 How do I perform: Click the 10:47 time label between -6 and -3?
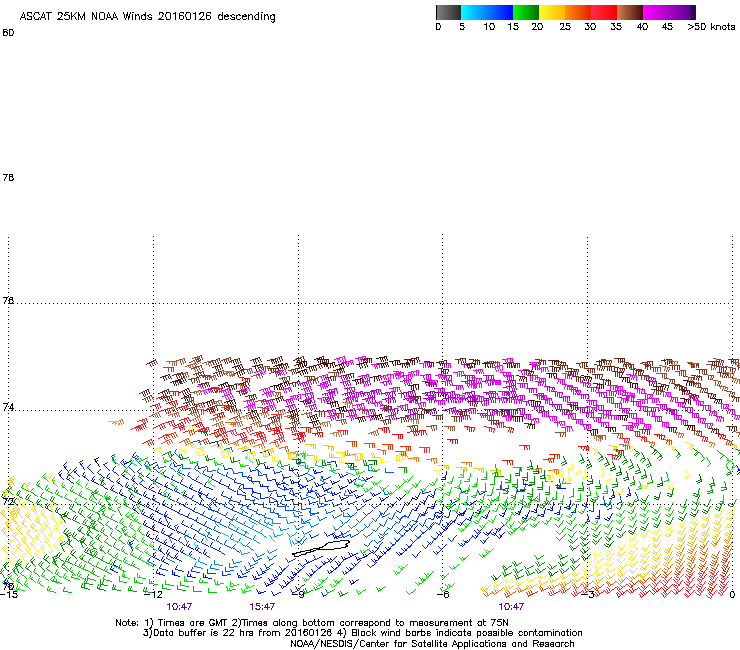[511, 607]
